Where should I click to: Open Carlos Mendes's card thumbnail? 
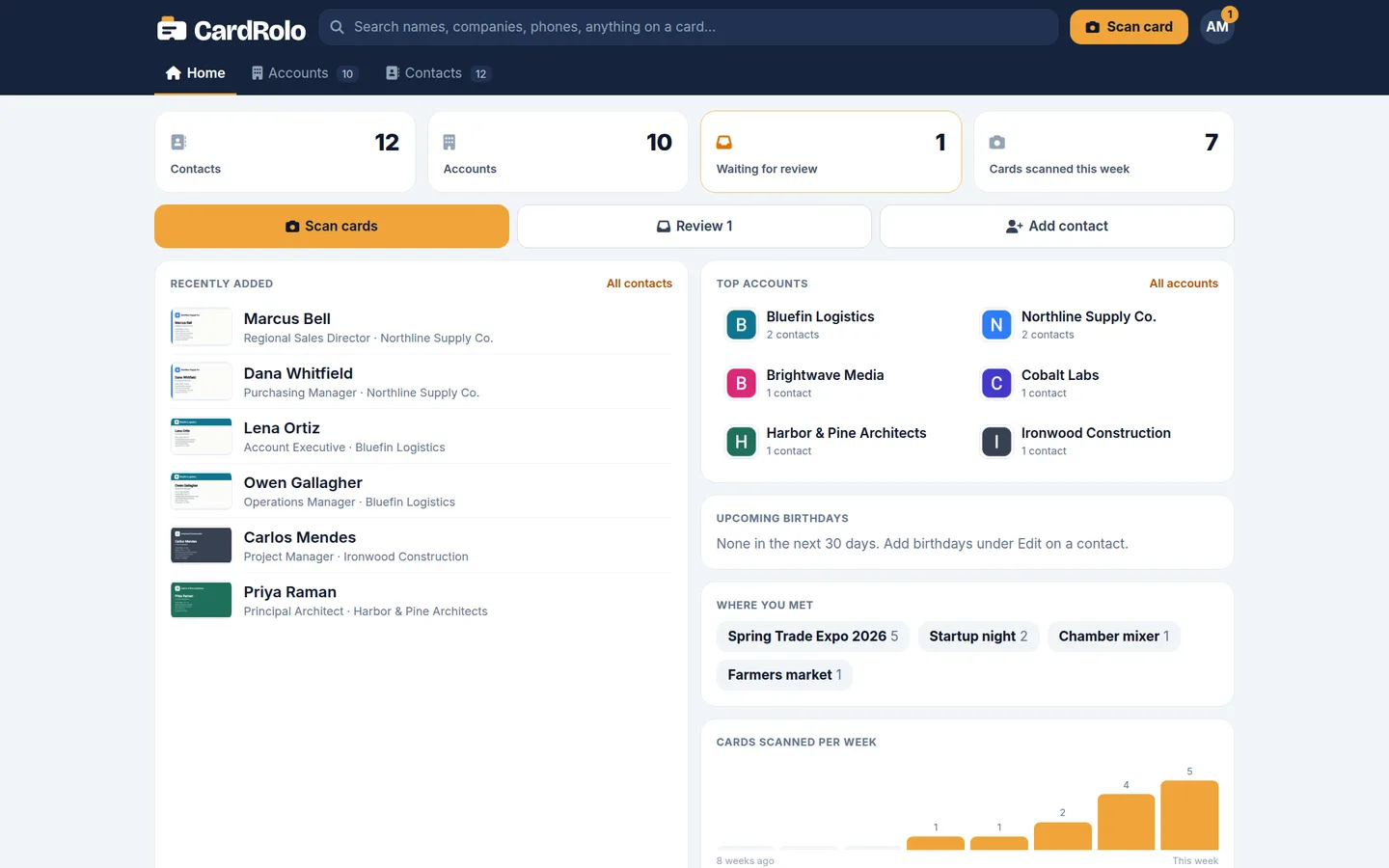(202, 546)
